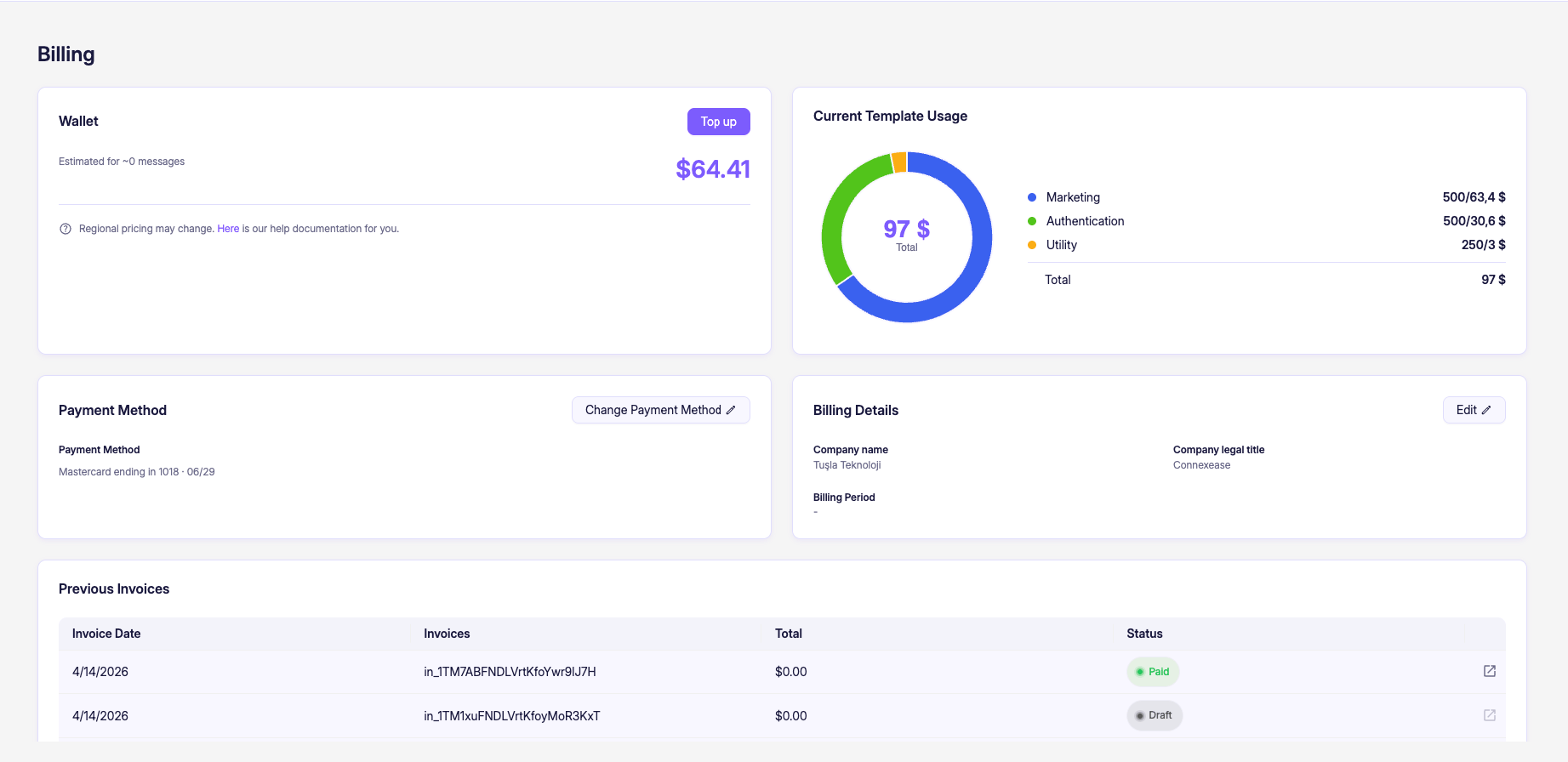Click the Status column header
The width and height of the screenshot is (1568, 762).
[1144, 634]
